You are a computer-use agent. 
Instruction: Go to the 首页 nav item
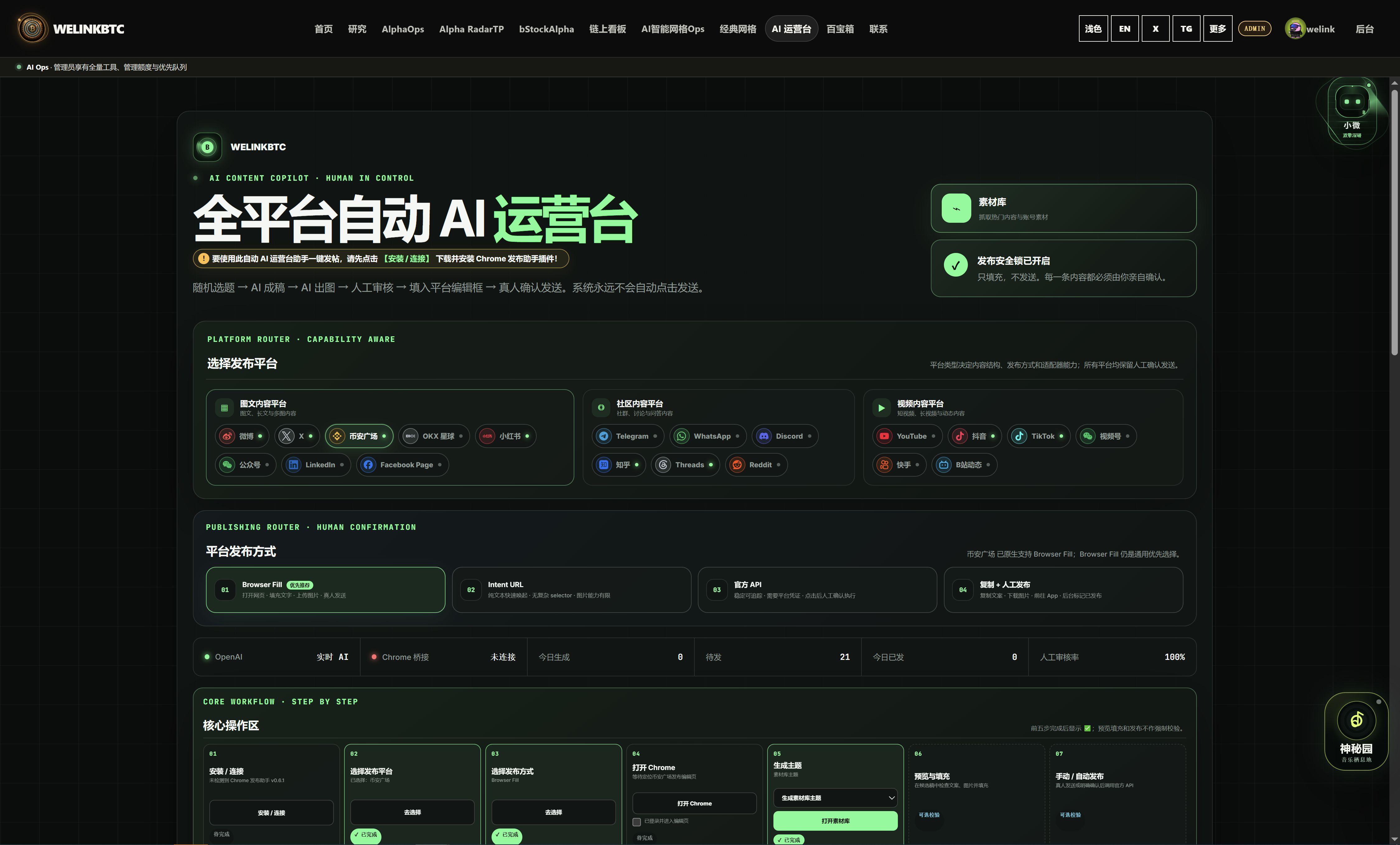tap(324, 29)
